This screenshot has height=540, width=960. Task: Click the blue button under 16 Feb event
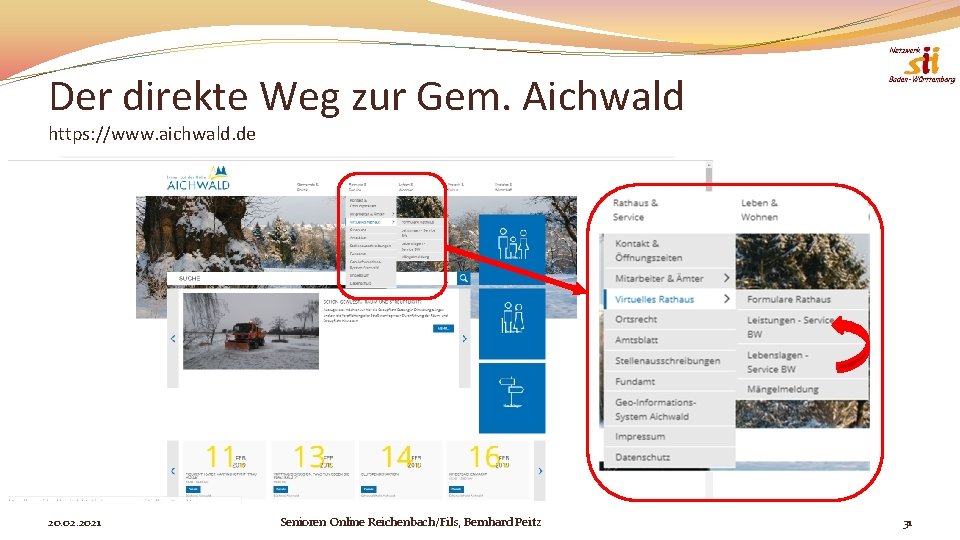456,489
